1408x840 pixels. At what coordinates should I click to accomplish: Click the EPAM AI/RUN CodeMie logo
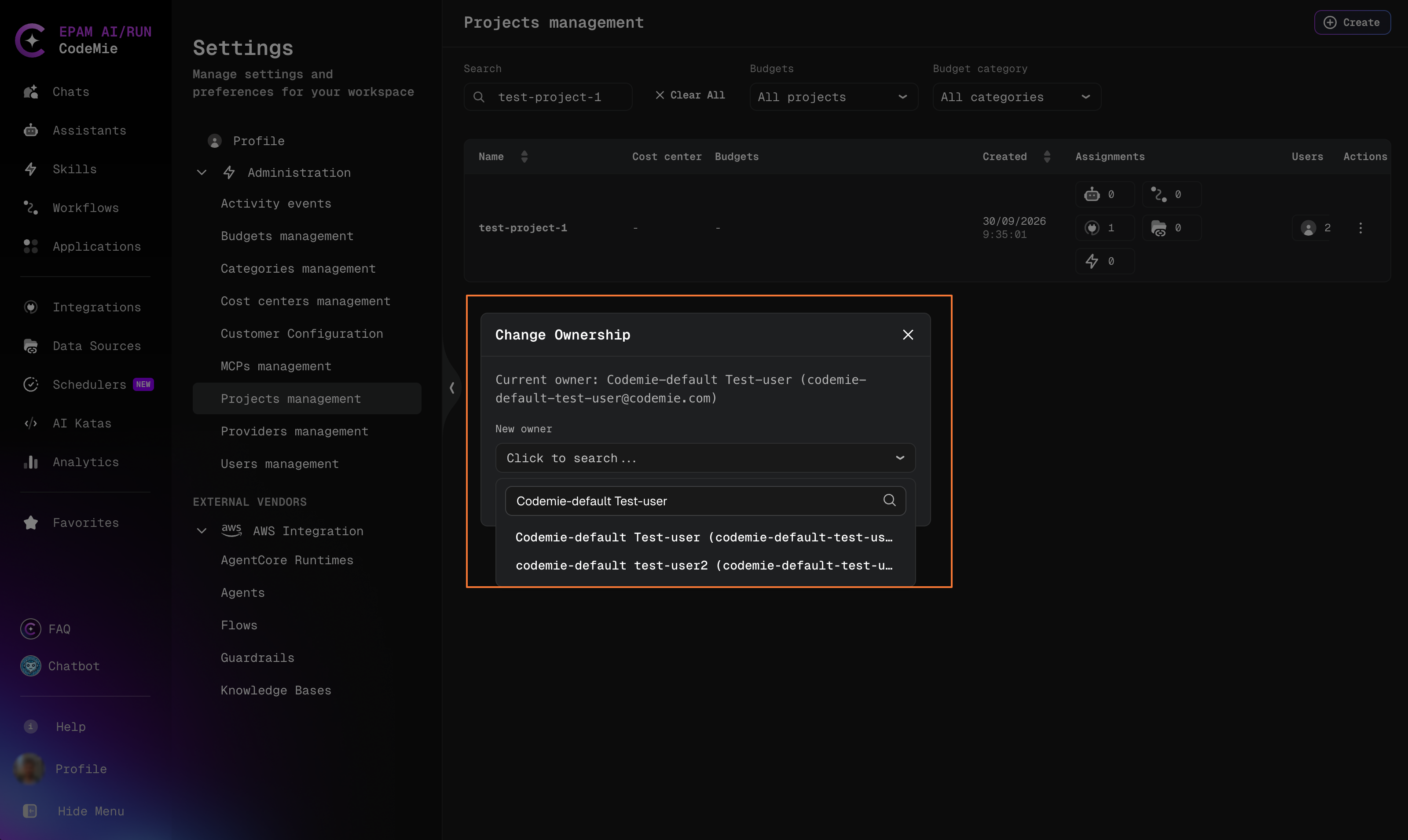pos(84,40)
